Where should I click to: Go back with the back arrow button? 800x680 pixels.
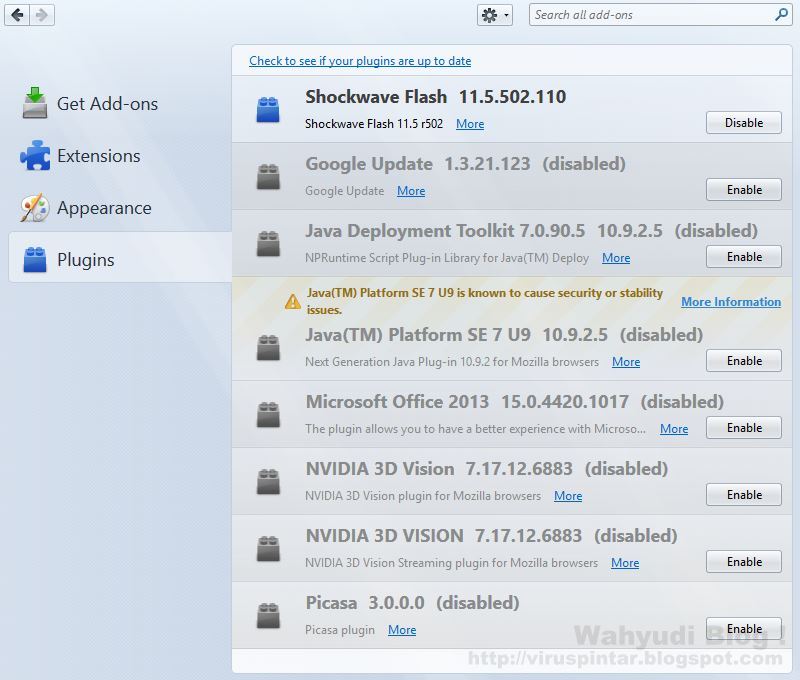(17, 15)
